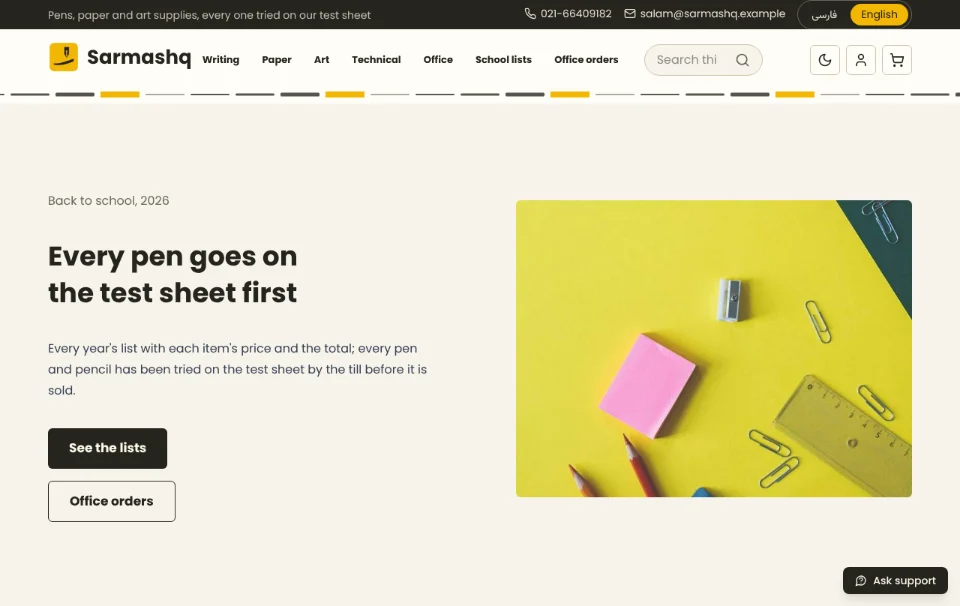This screenshot has width=960, height=606.
Task: Open the user account icon
Action: [861, 60]
